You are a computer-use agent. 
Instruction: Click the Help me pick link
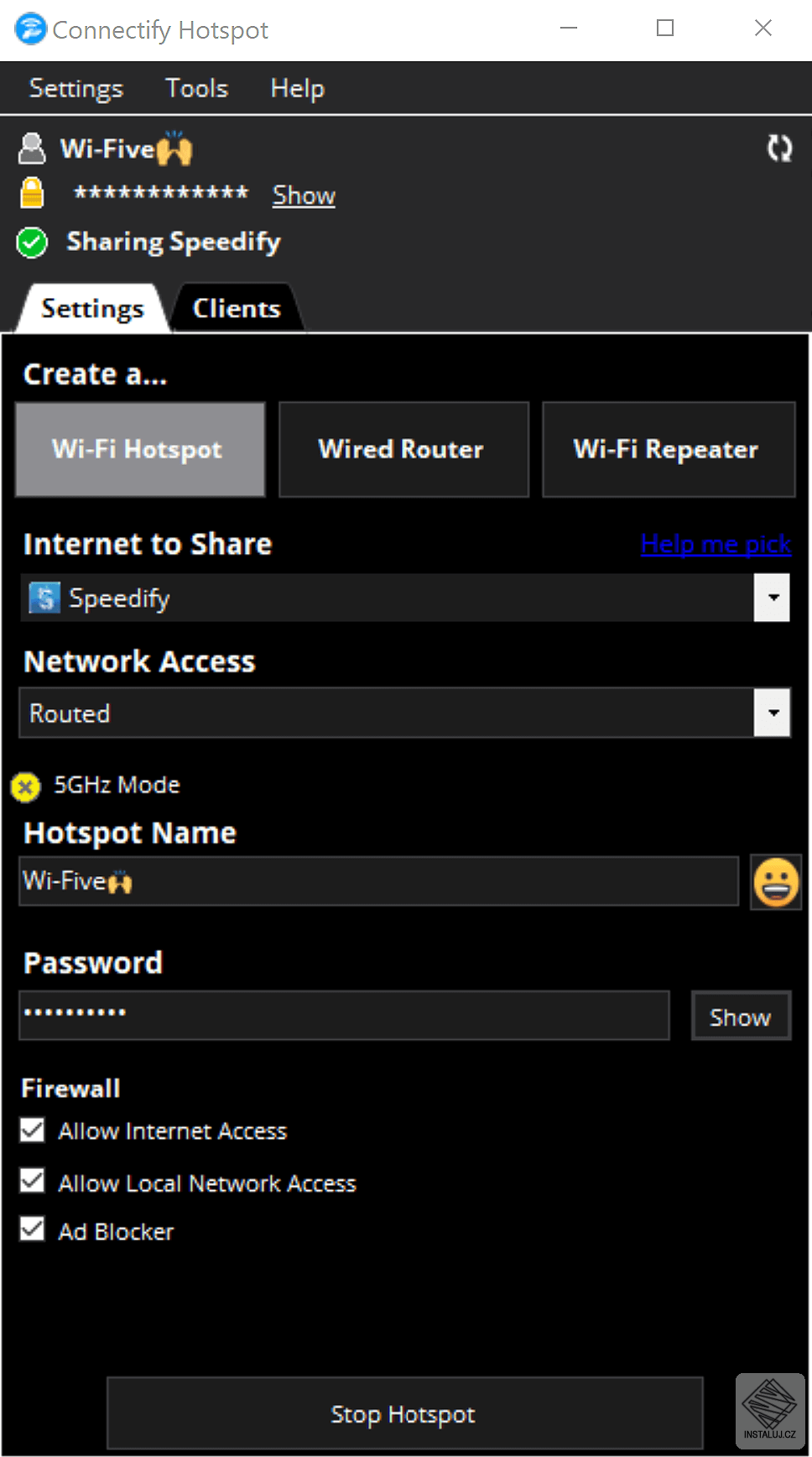coord(716,545)
